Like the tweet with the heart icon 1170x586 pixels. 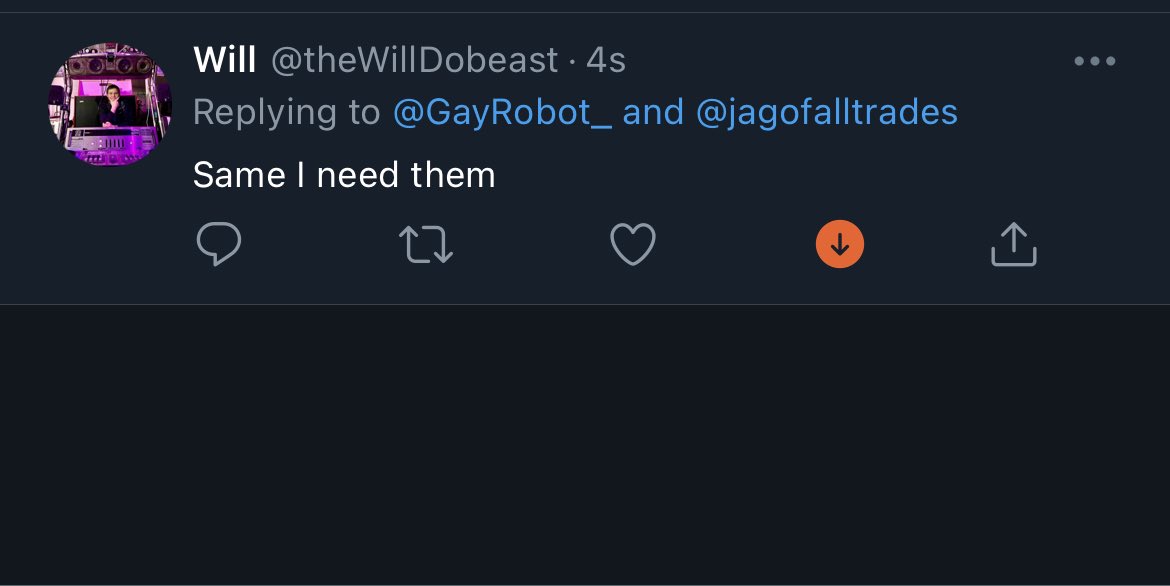tap(633, 244)
